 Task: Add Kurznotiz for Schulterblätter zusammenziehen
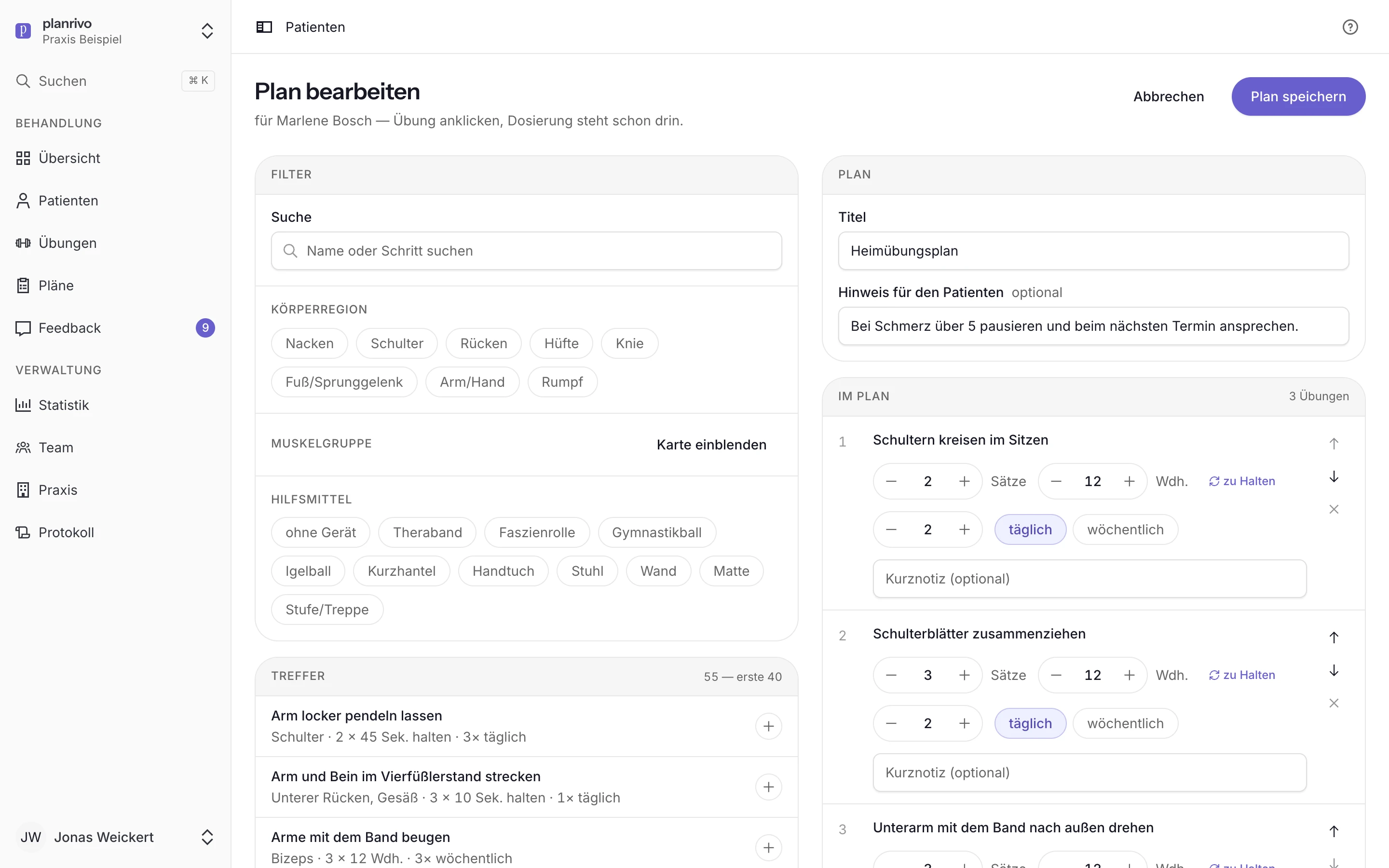[1089, 773]
